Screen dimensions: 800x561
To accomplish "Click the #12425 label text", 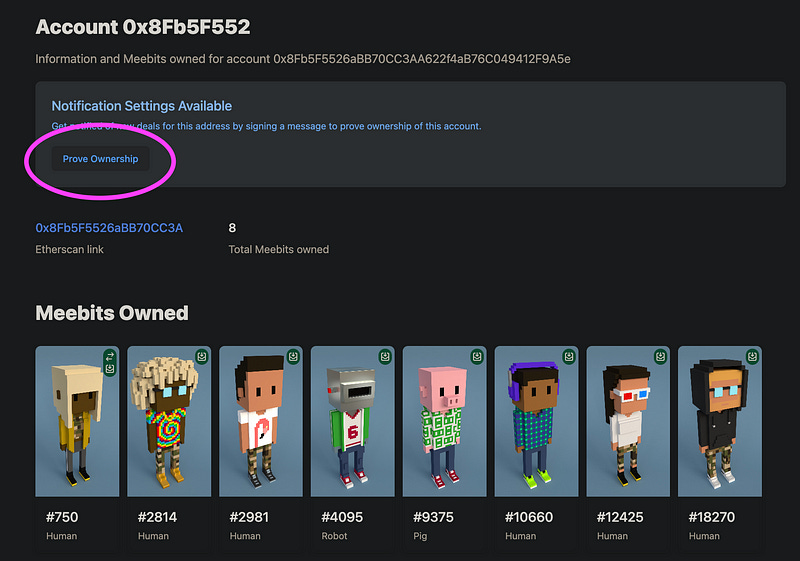I will pyautogui.click(x=620, y=517).
